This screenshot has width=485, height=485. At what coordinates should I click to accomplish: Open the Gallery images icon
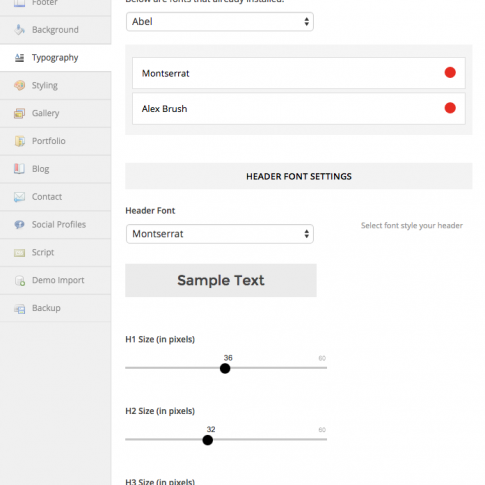point(19,113)
